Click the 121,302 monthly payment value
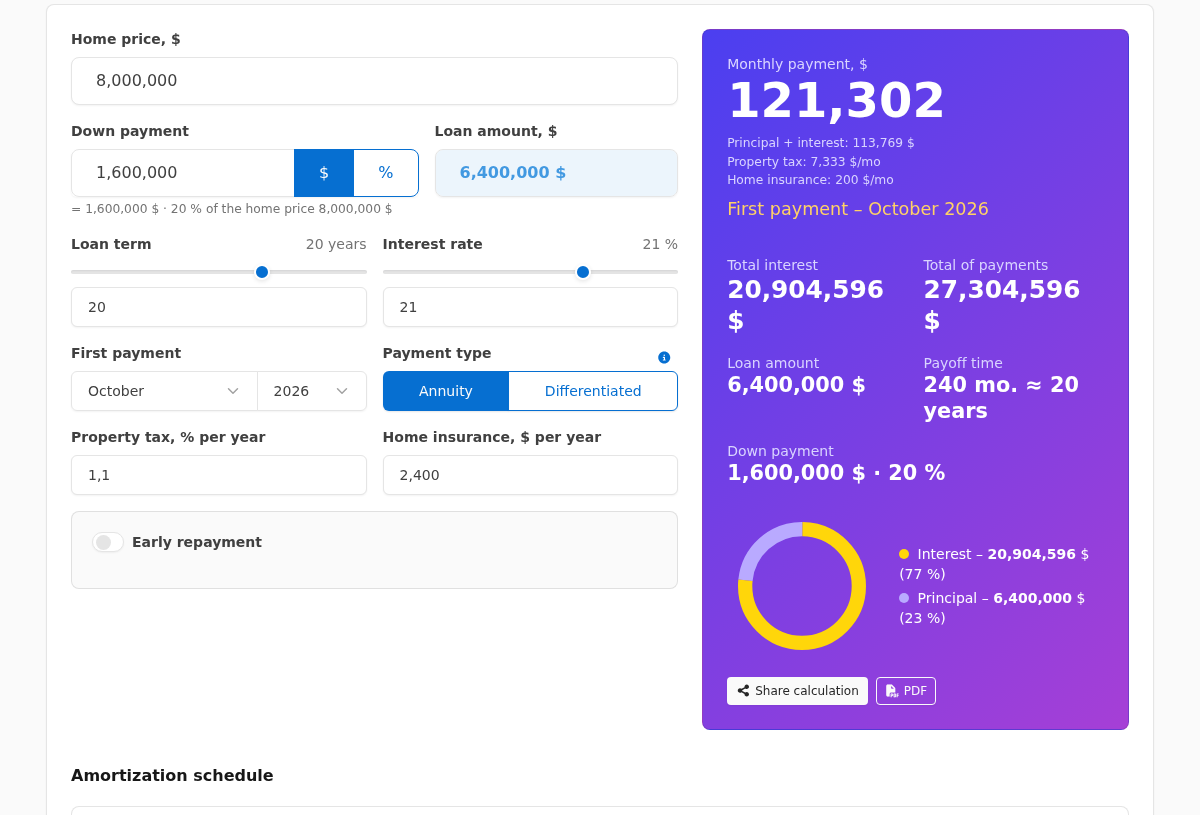The height and width of the screenshot is (815, 1200). coord(836,101)
